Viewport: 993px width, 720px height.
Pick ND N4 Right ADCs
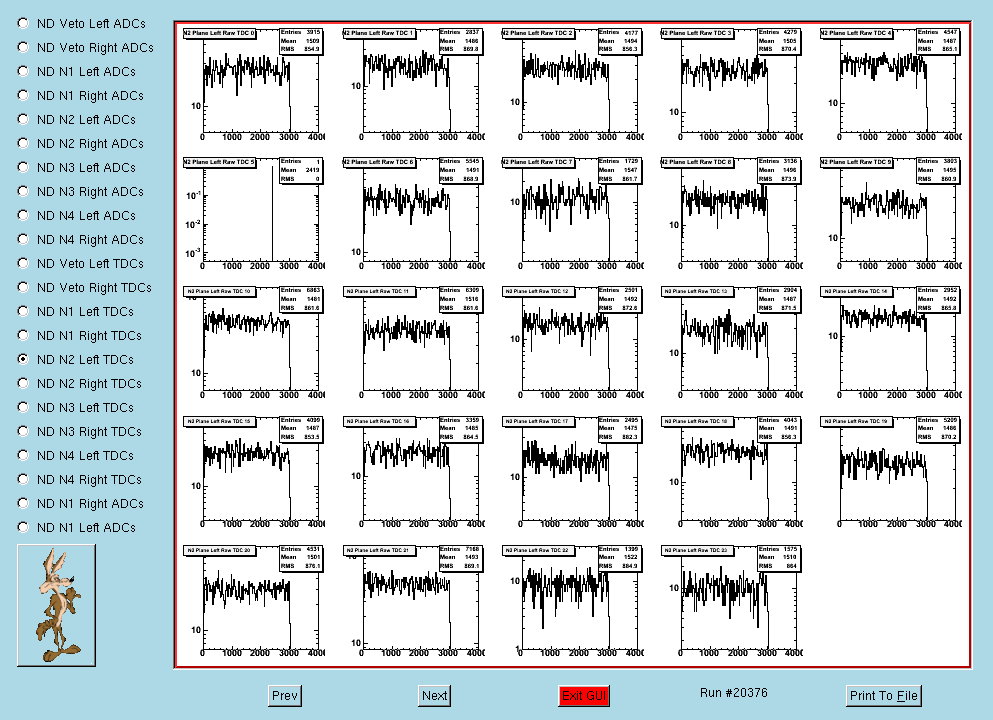pos(23,239)
